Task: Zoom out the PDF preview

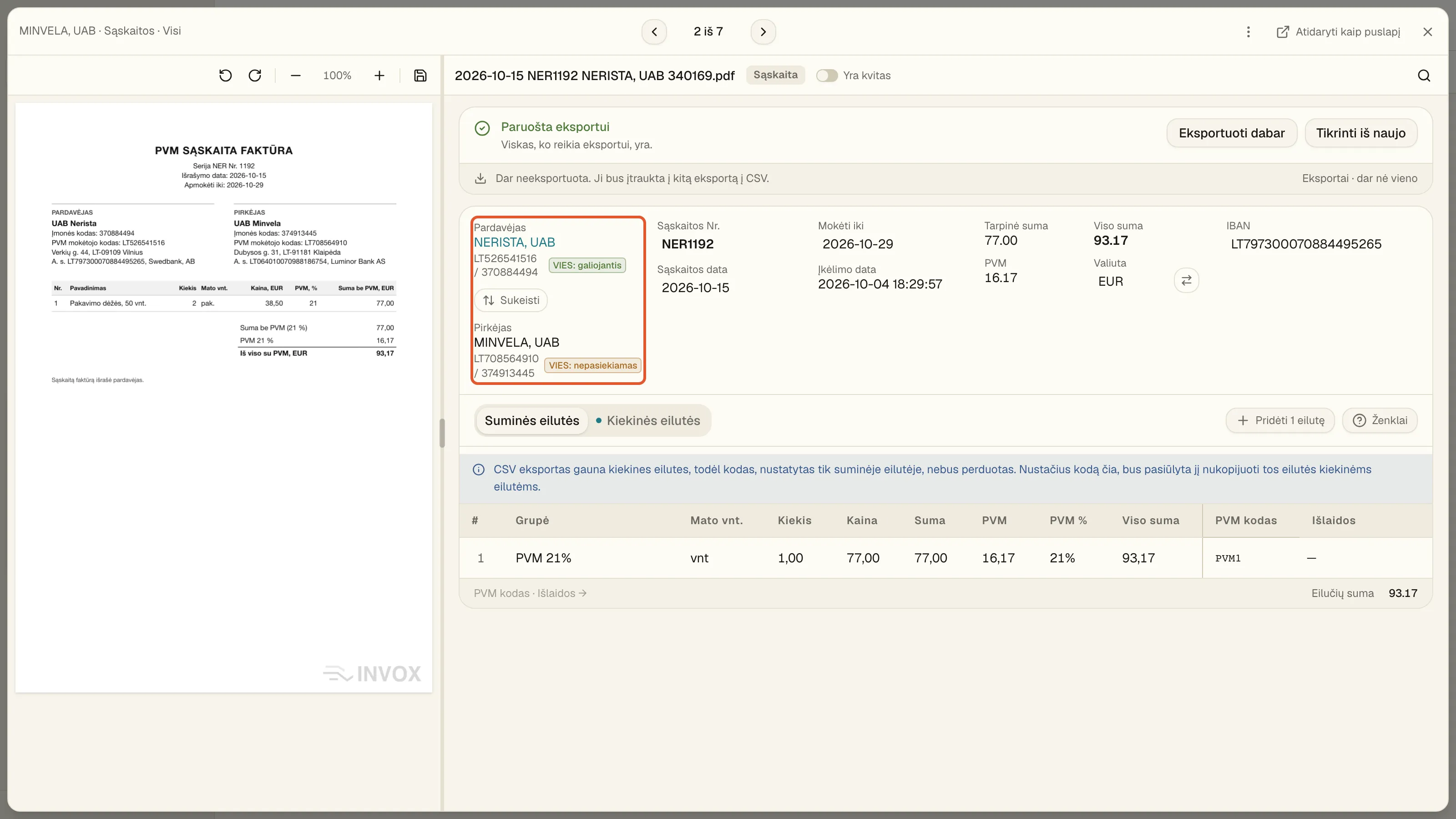Action: point(296,76)
